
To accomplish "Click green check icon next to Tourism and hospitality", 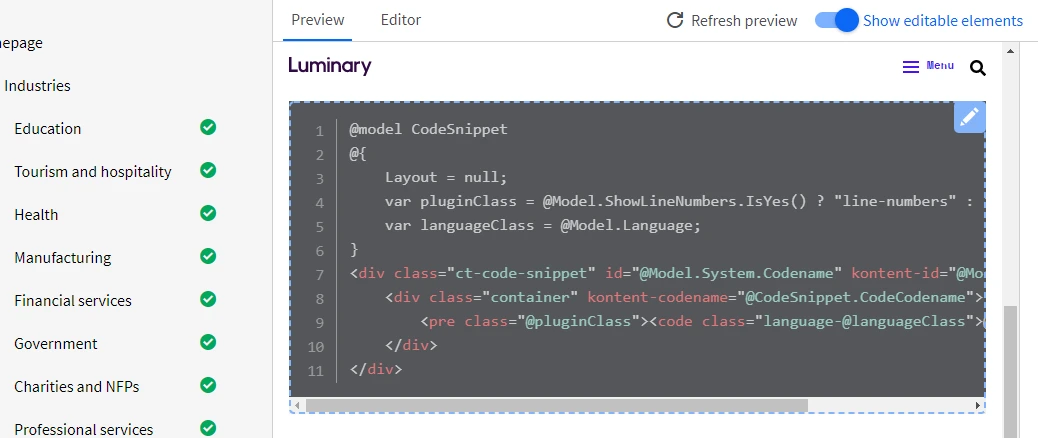I will 208,170.
